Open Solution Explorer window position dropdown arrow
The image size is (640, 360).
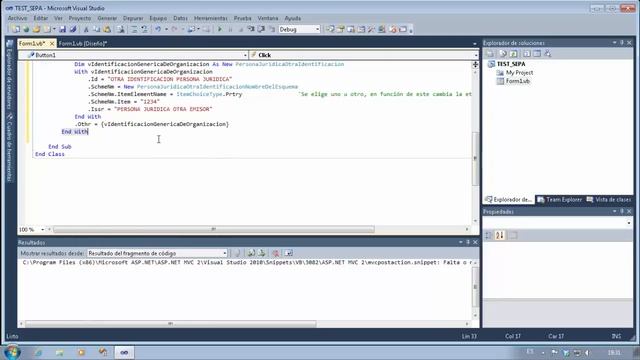[x=615, y=42]
